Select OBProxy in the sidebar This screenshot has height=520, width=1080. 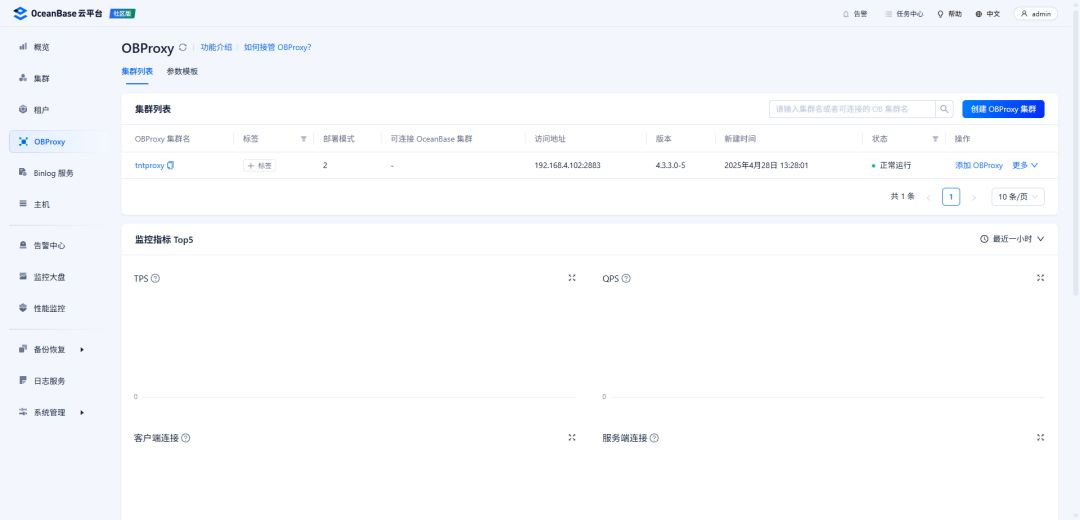[x=58, y=141]
